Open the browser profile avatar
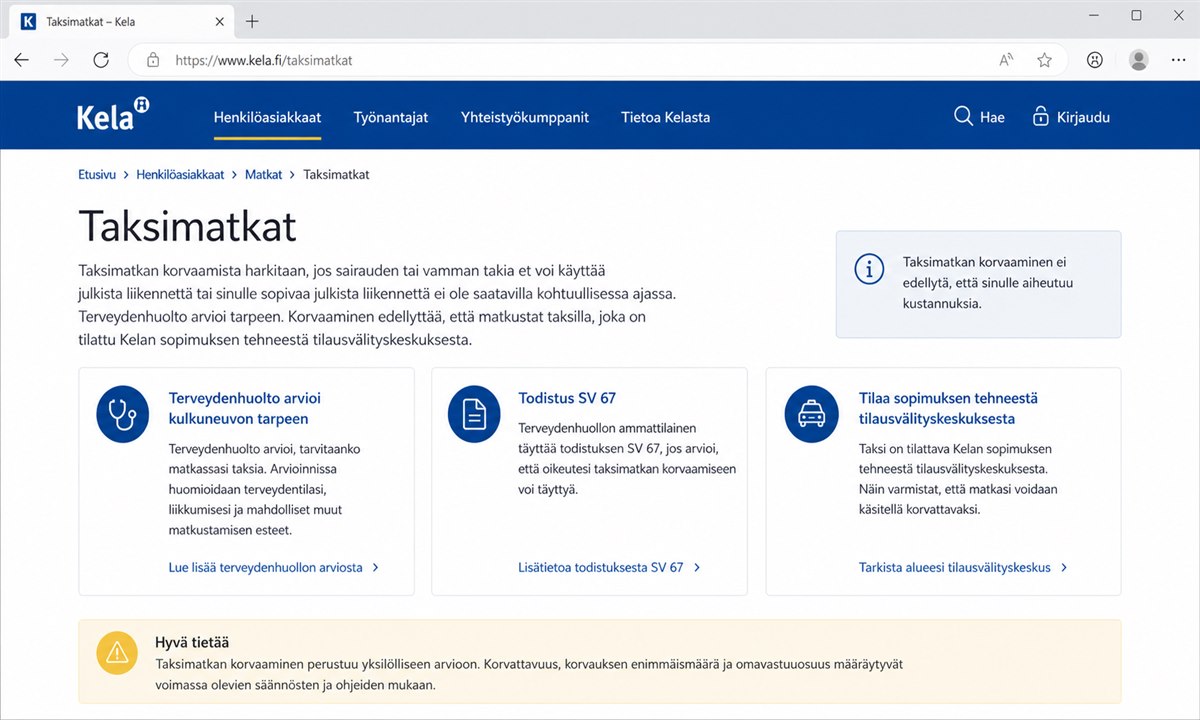 pyautogui.click(x=1139, y=60)
